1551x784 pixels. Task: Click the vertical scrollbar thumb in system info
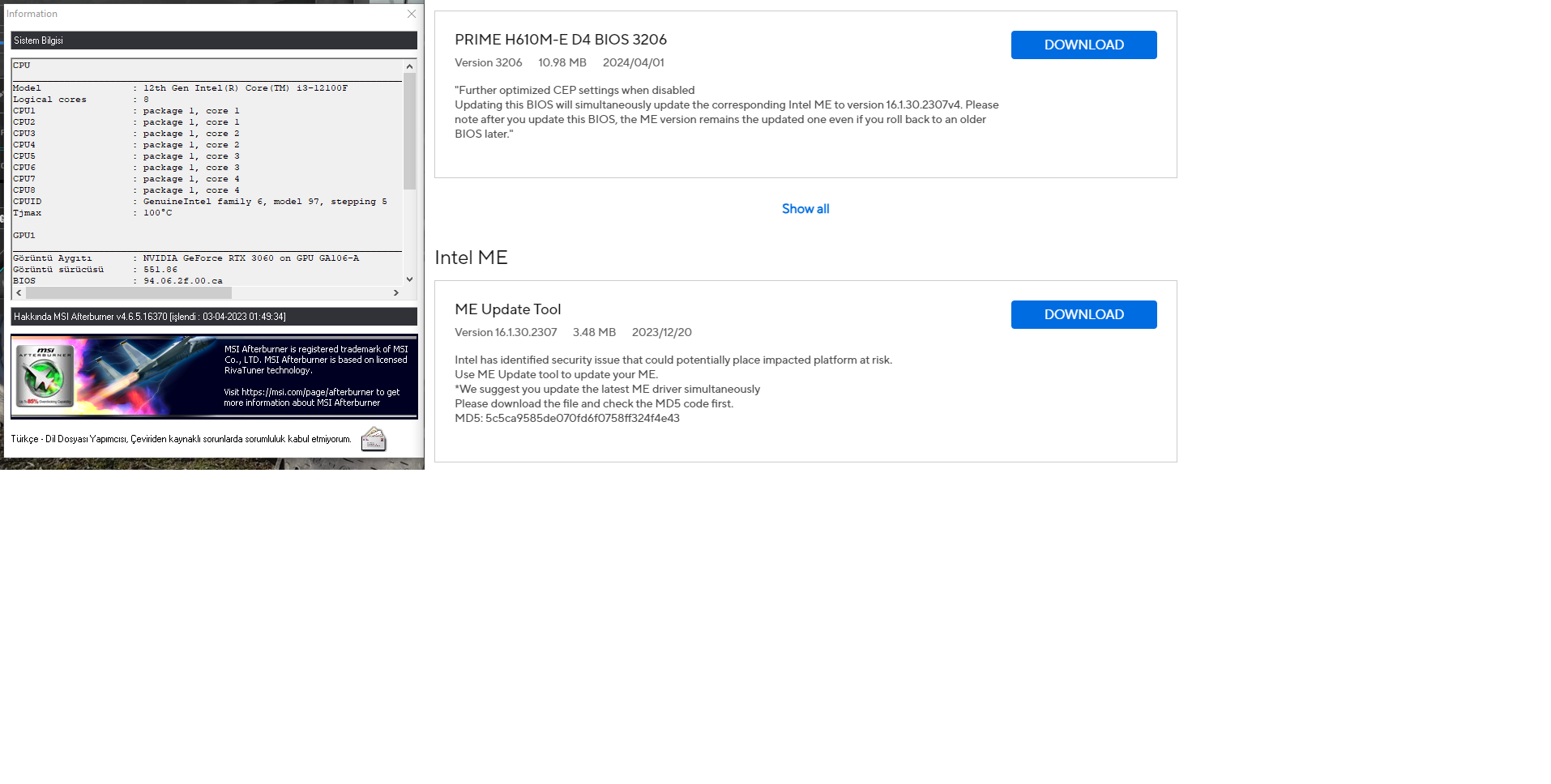[x=409, y=130]
